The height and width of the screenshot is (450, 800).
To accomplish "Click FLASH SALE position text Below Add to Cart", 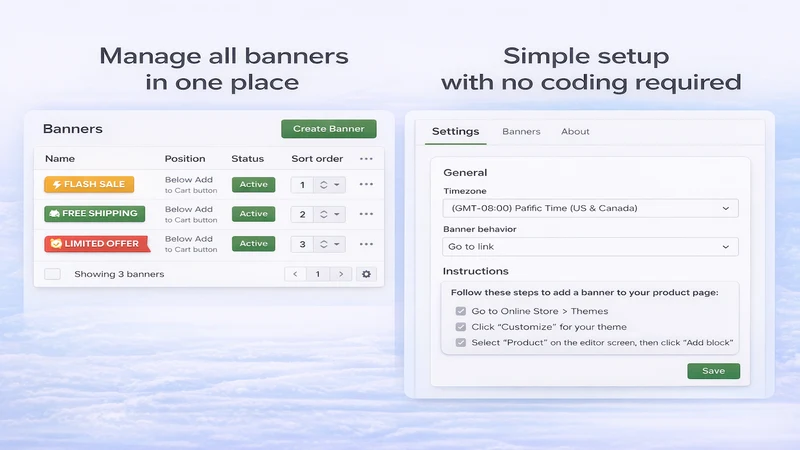I will point(191,185).
